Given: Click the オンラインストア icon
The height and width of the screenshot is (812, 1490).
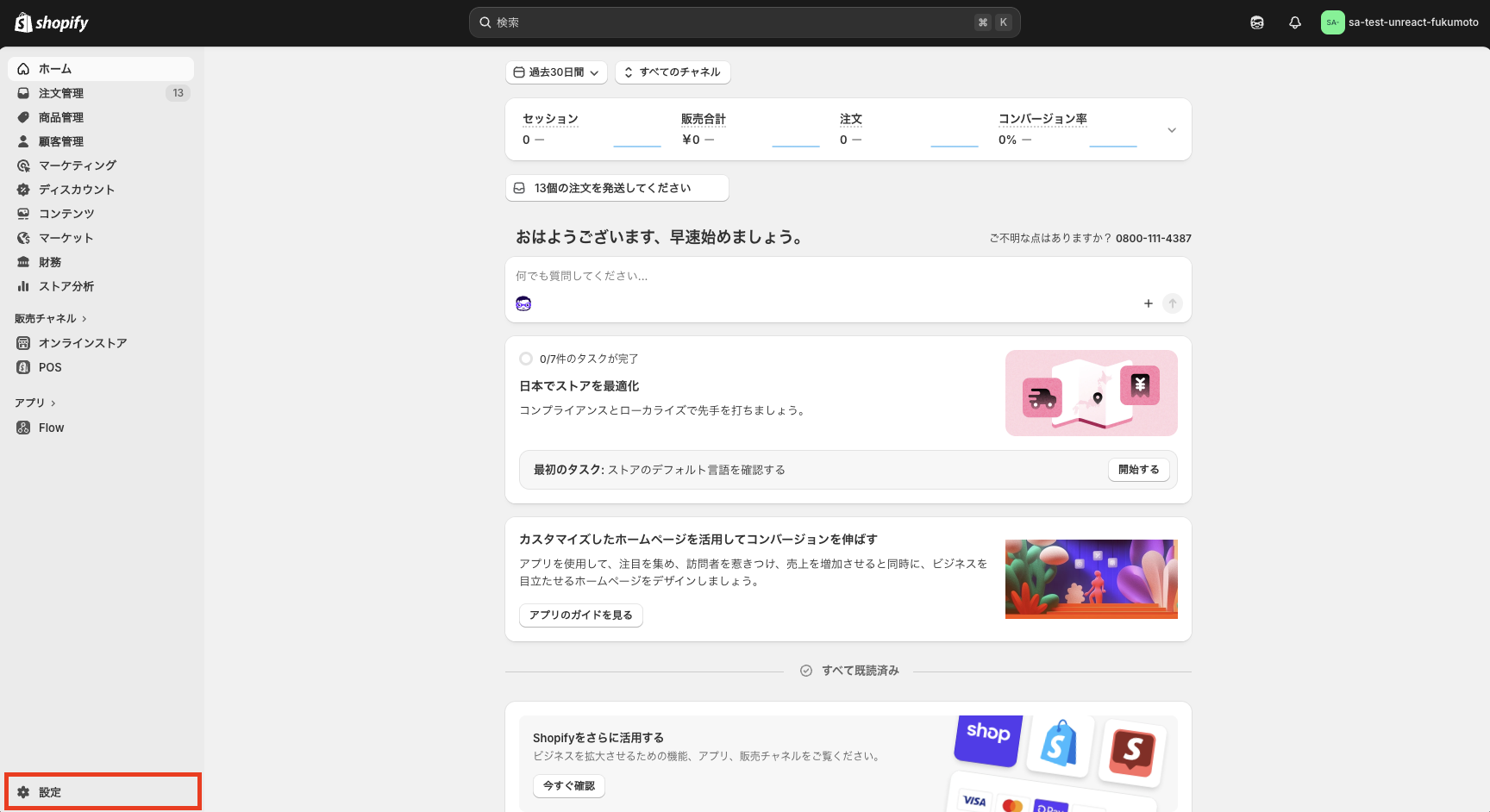Looking at the screenshot, I should click(23, 343).
